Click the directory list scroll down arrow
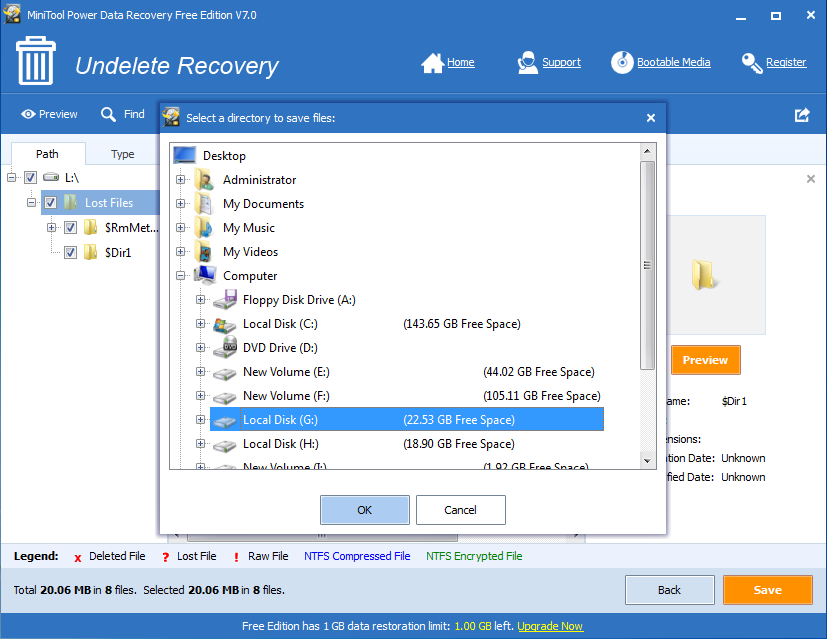Viewport: 827px width, 639px height. pos(647,461)
